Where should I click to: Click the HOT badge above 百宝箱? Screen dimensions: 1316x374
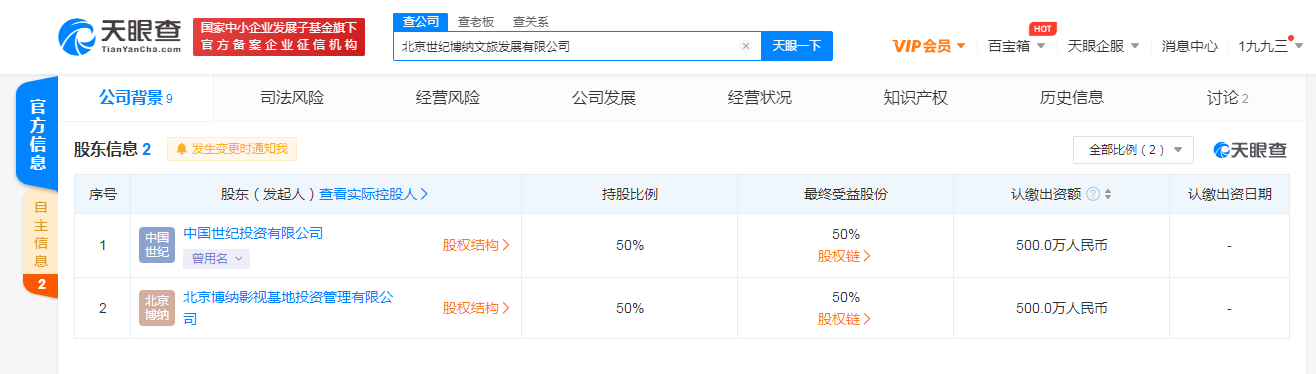[1044, 29]
